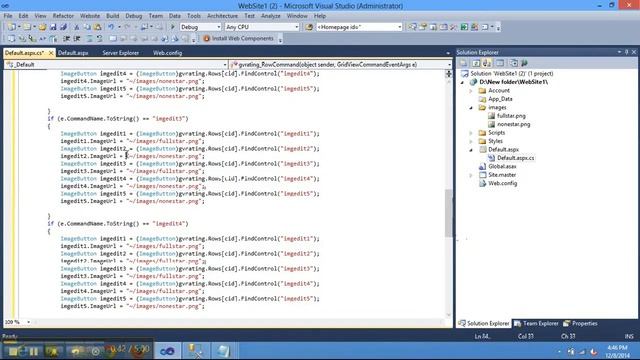Click the Open File folder icon

click(x=42, y=27)
